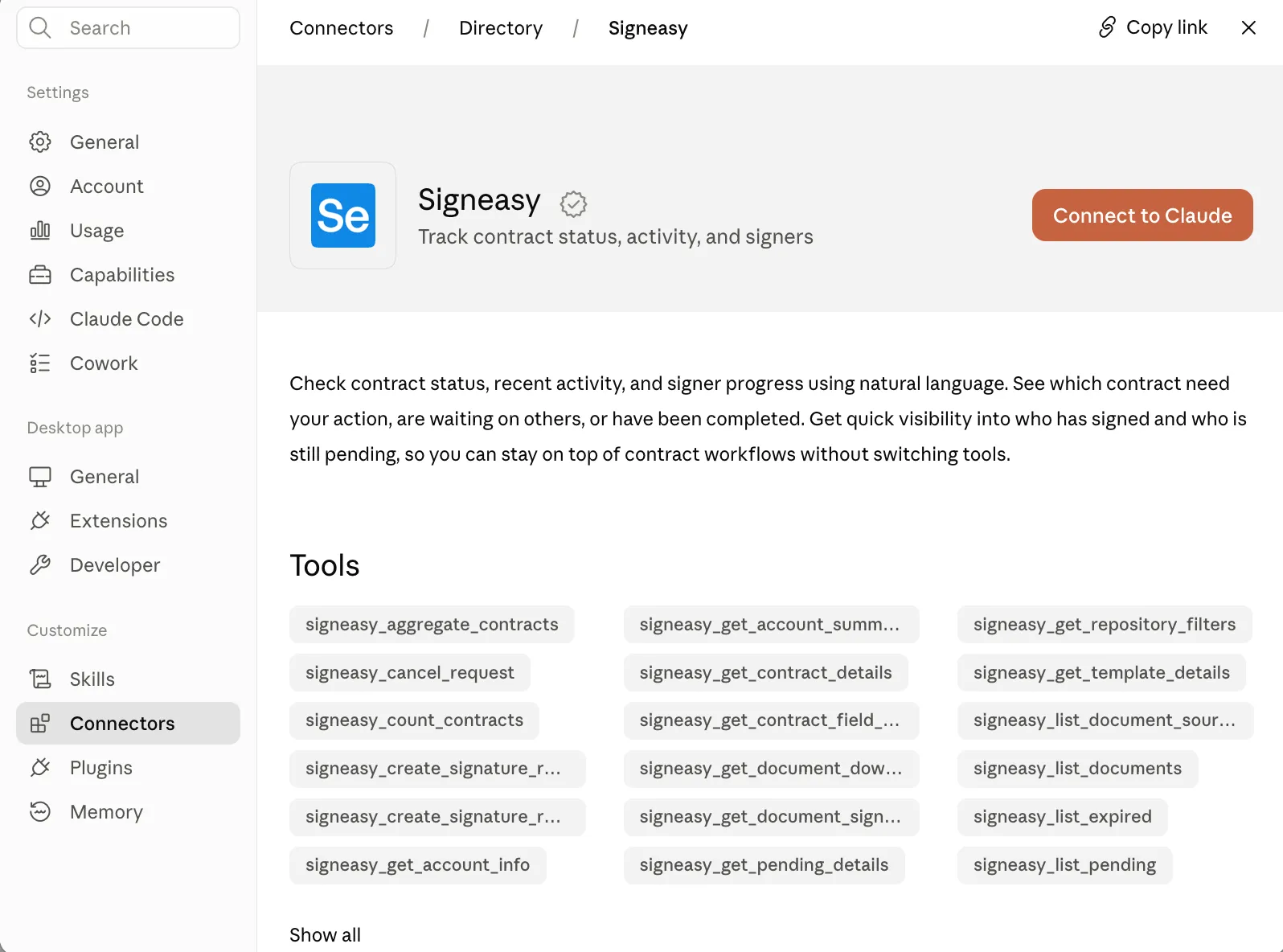Click the Copy link chain icon
This screenshot has height=952, width=1283.
pos(1107,27)
